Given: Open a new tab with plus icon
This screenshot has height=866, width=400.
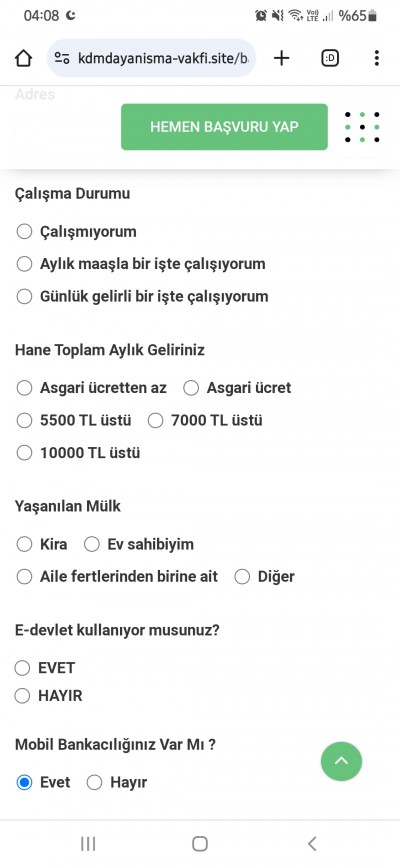Looking at the screenshot, I should pos(282,58).
